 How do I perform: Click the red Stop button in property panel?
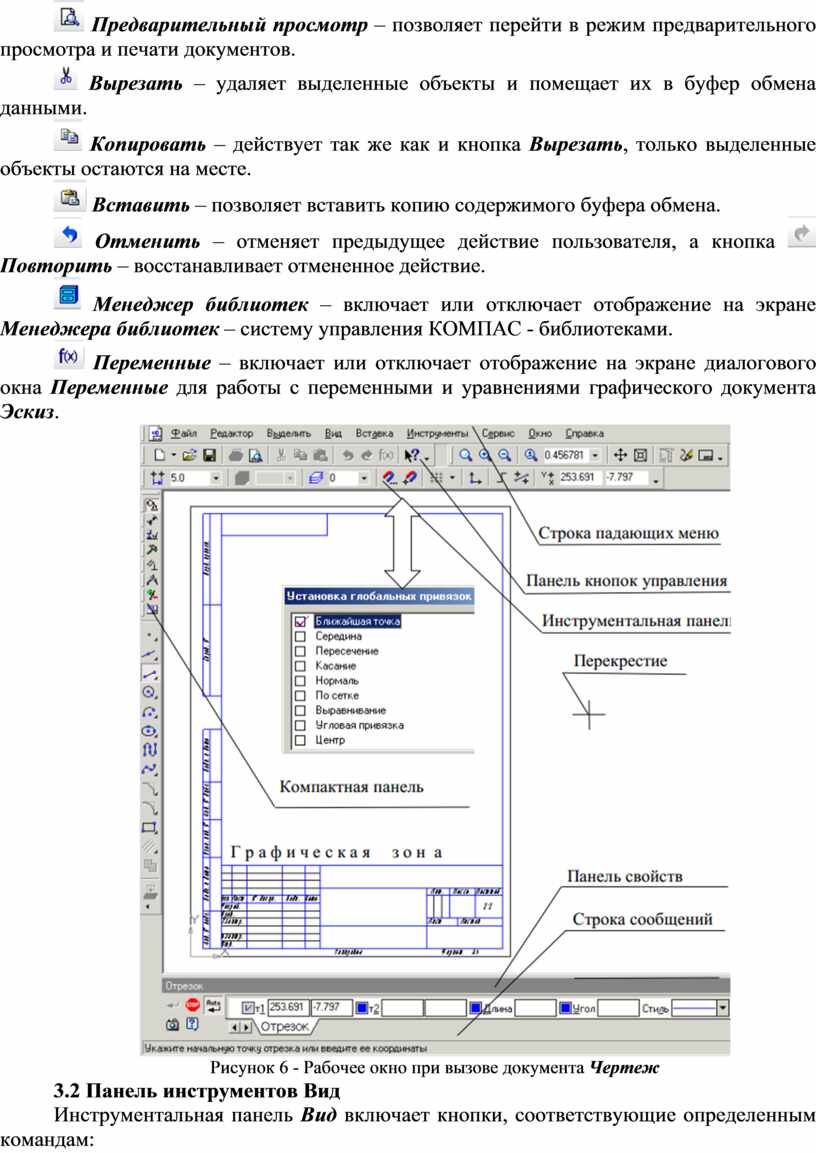tap(193, 1005)
